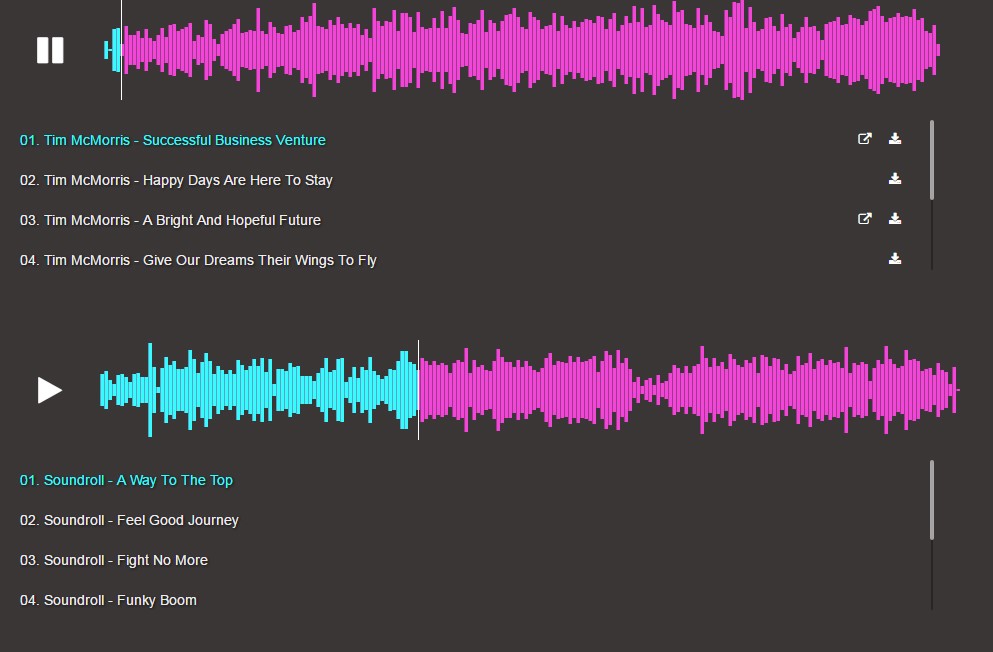Play the Soundroll player
This screenshot has width=993, height=652.
click(50, 390)
